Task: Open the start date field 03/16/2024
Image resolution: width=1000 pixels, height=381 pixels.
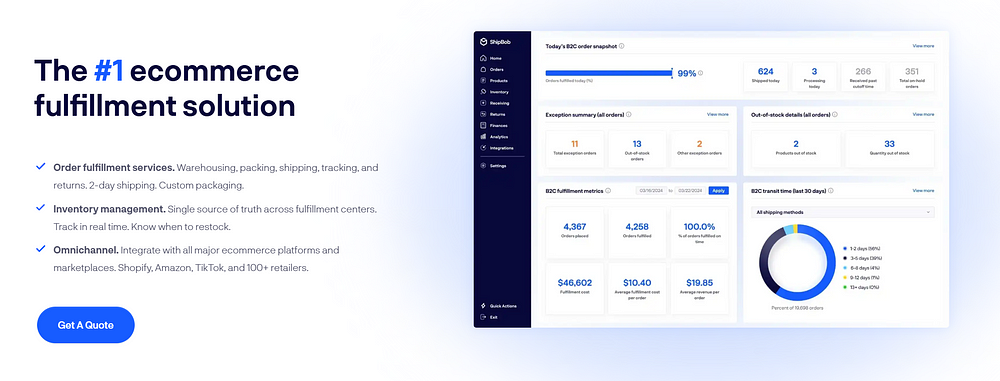Action: pos(652,191)
